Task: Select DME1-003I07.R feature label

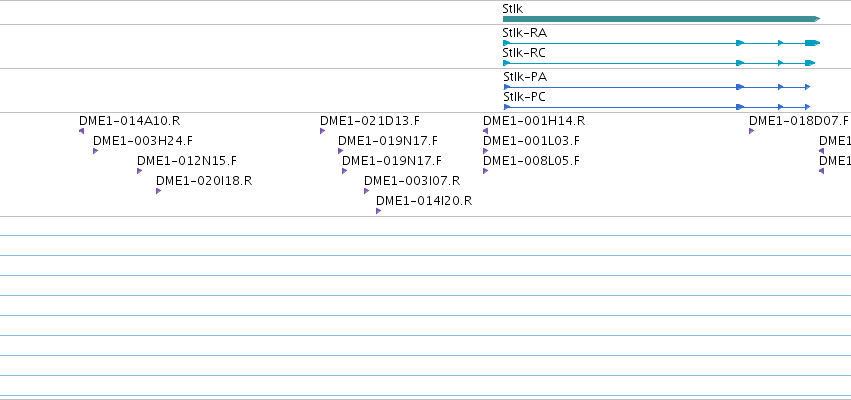Action: 412,181
